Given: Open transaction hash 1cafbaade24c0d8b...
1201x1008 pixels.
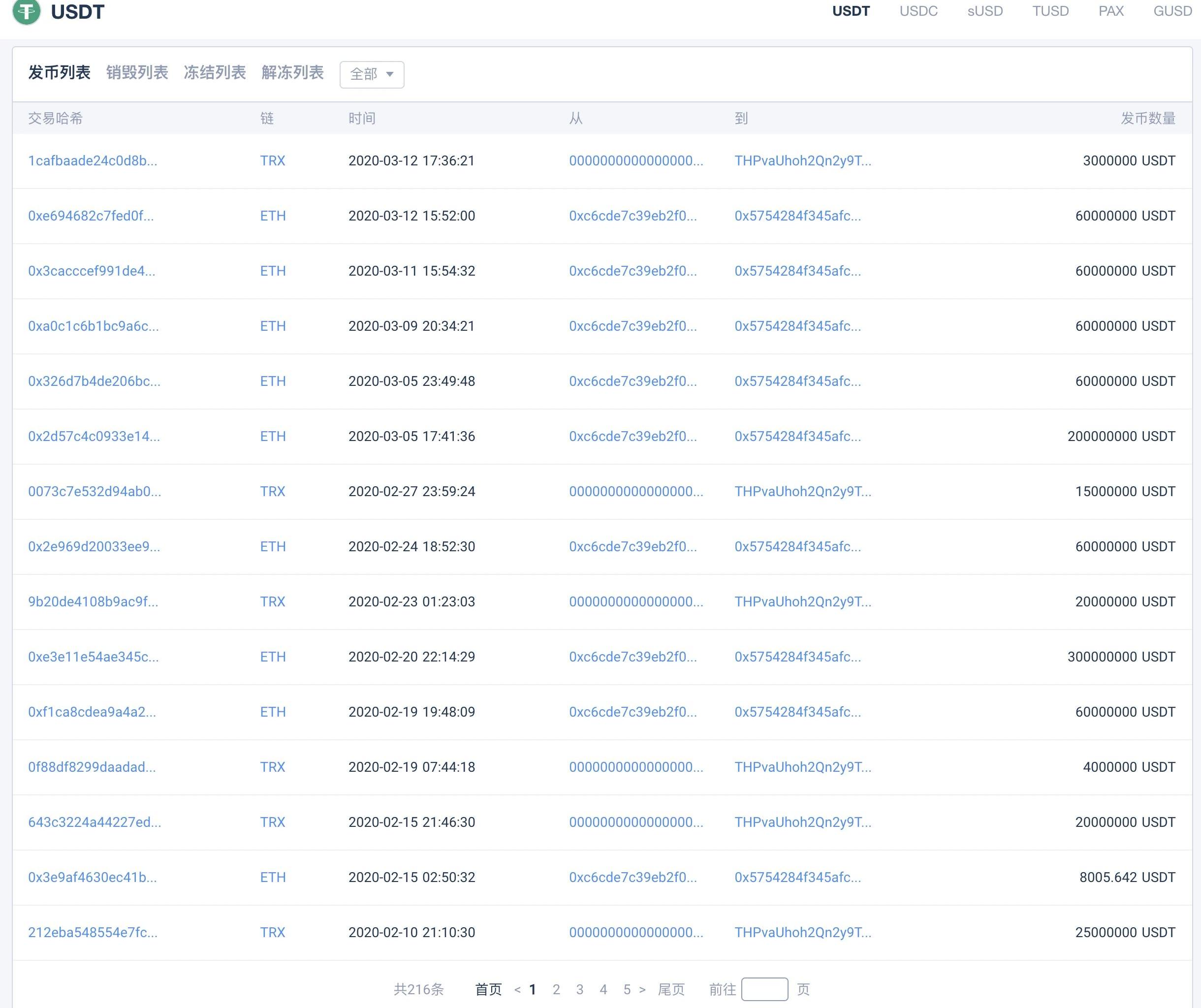Looking at the screenshot, I should [x=92, y=160].
